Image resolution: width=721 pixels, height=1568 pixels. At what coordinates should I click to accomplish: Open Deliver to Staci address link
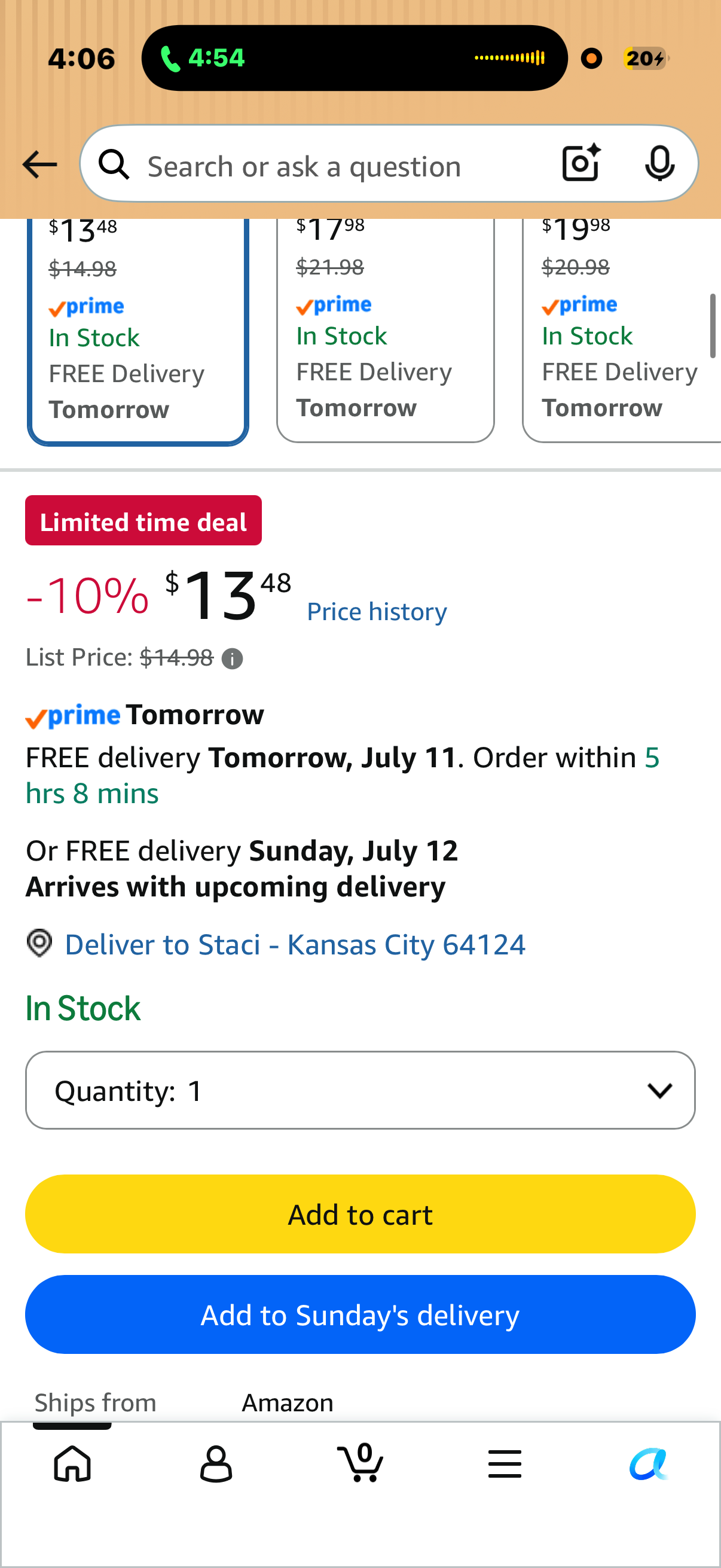pos(295,945)
